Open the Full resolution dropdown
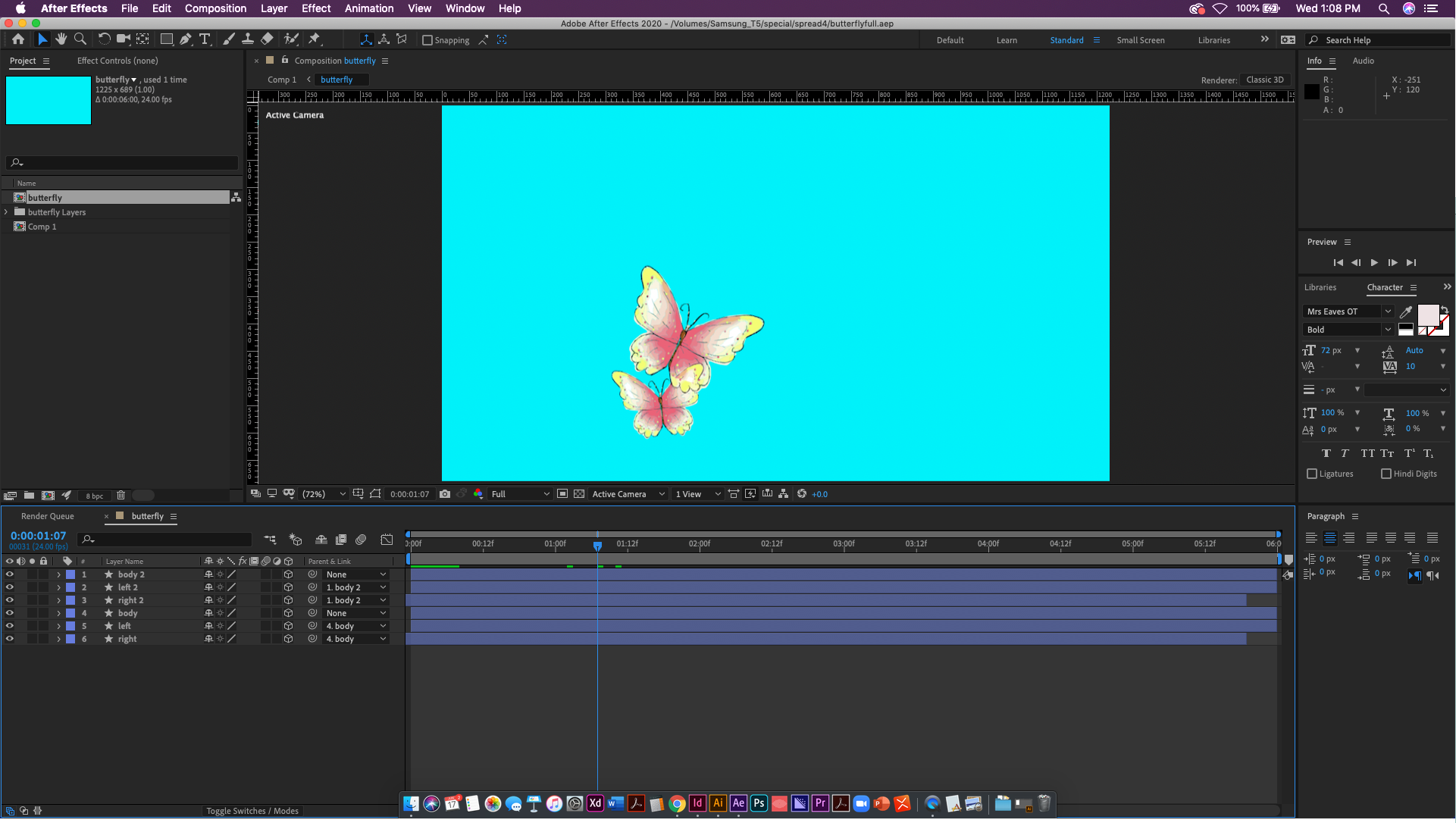Image resolution: width=1456 pixels, height=823 pixels. (520, 494)
